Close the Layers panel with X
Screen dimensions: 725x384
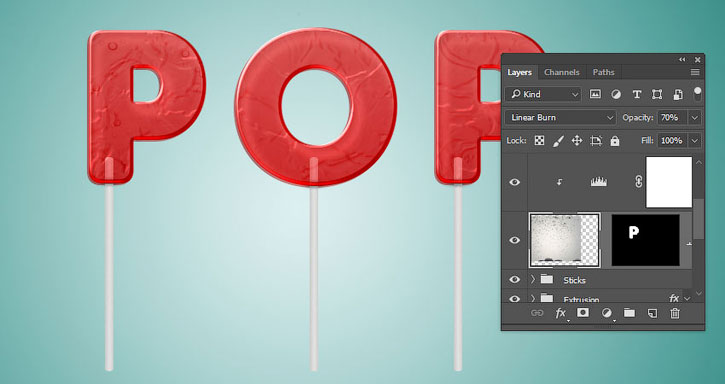697,60
